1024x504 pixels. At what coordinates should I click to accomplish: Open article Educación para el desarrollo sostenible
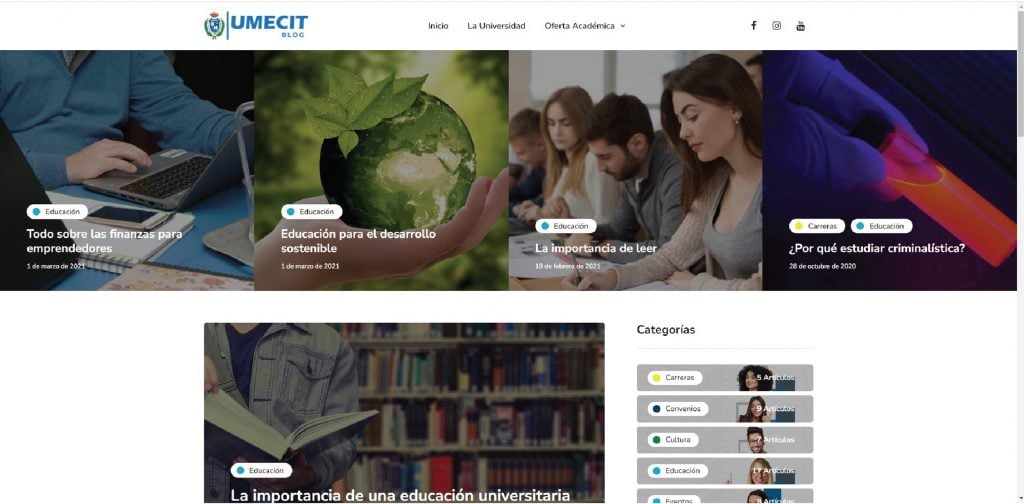point(359,241)
